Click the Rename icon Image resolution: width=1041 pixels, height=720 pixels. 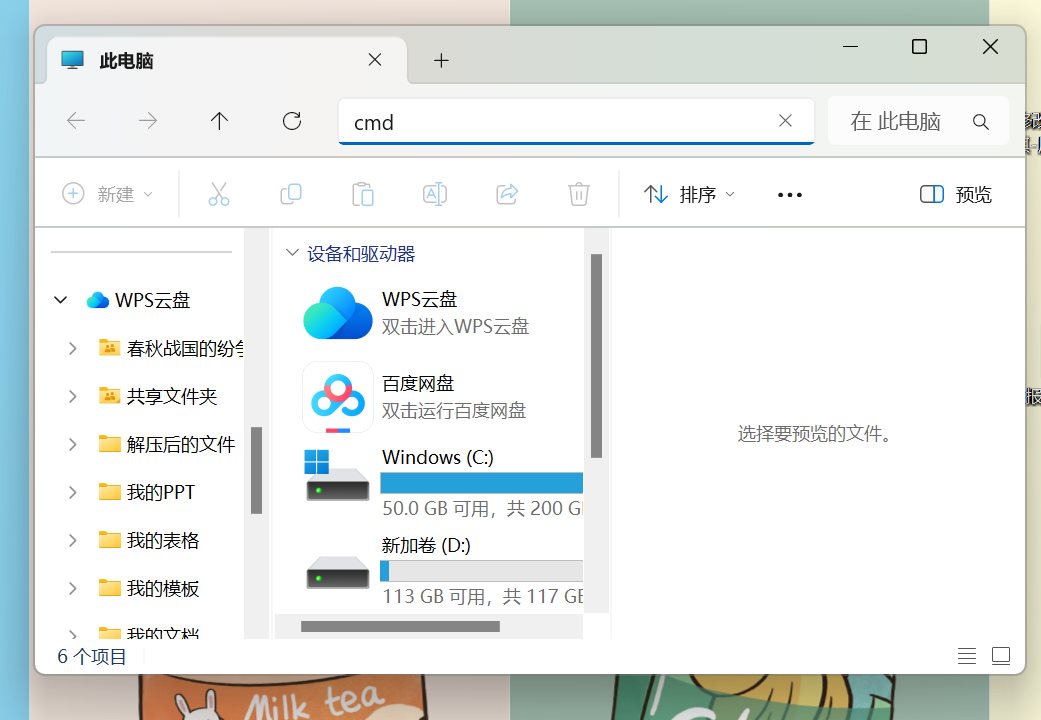[x=435, y=194]
